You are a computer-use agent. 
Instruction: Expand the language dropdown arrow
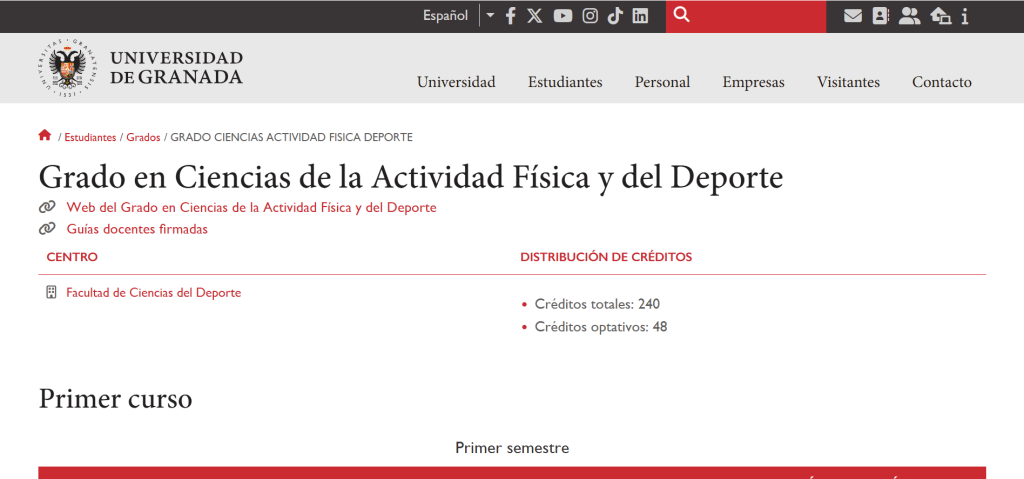coord(490,15)
